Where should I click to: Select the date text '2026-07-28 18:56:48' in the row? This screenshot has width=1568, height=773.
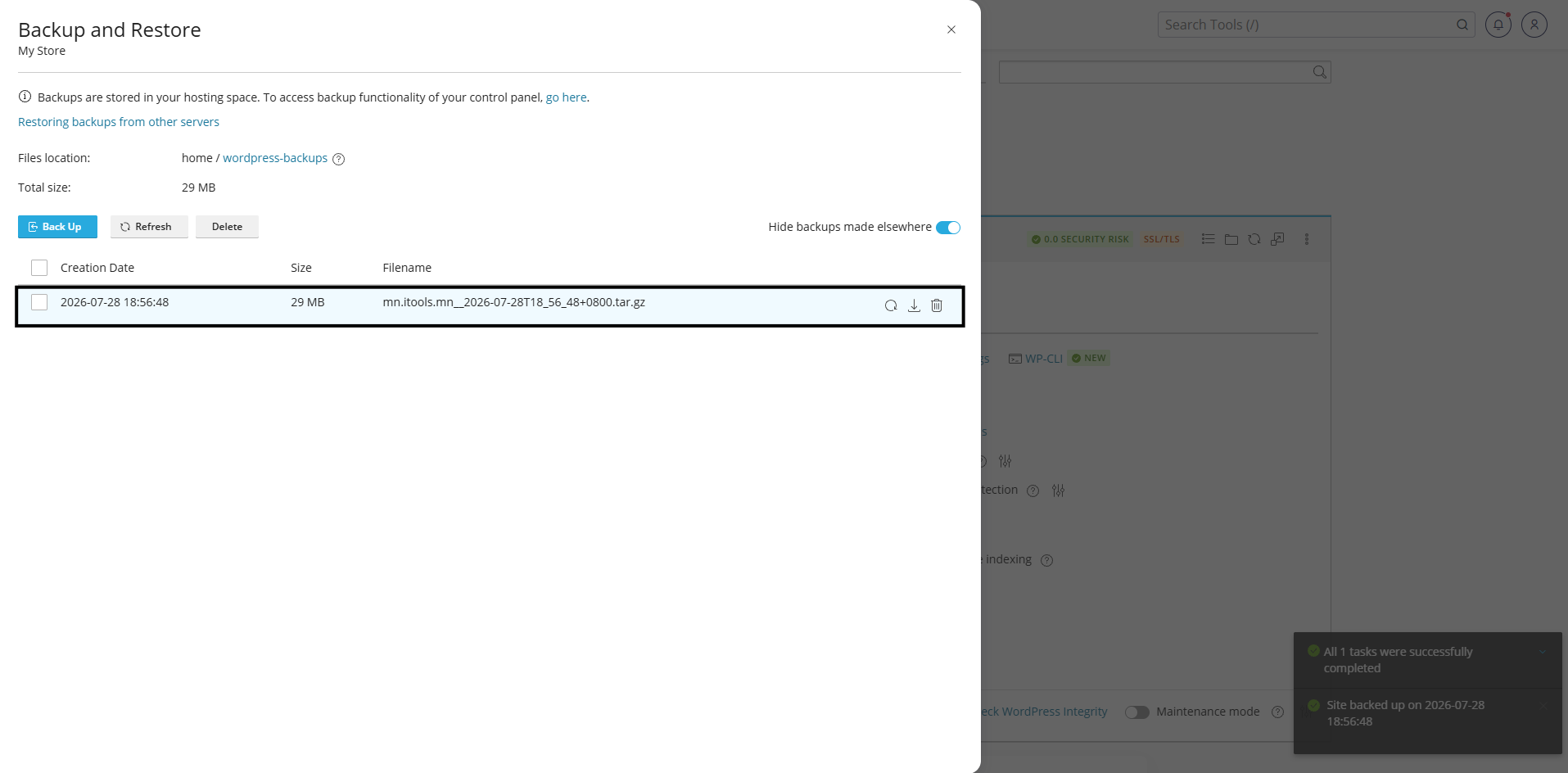[115, 302]
